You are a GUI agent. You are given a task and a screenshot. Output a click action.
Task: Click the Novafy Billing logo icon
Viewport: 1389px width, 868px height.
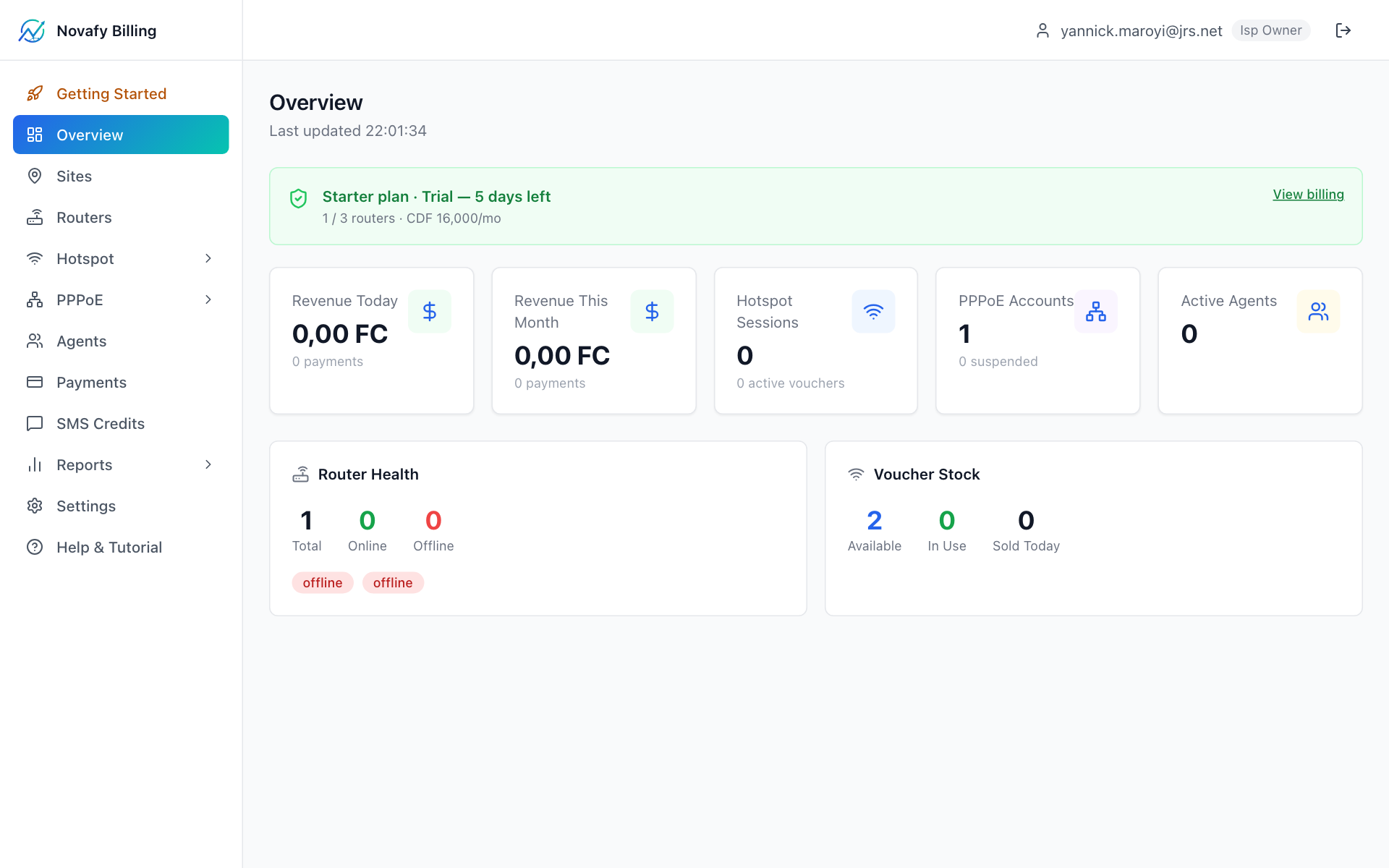32,30
